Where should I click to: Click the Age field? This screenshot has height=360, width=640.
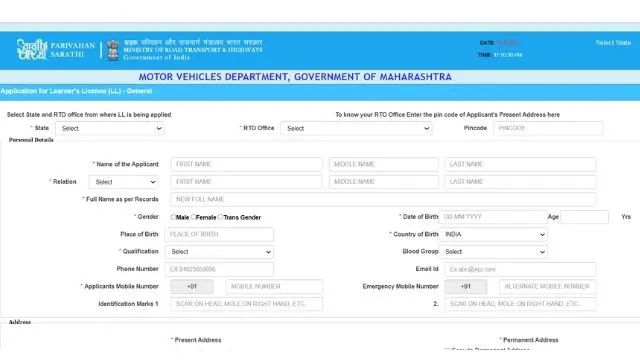coord(584,217)
